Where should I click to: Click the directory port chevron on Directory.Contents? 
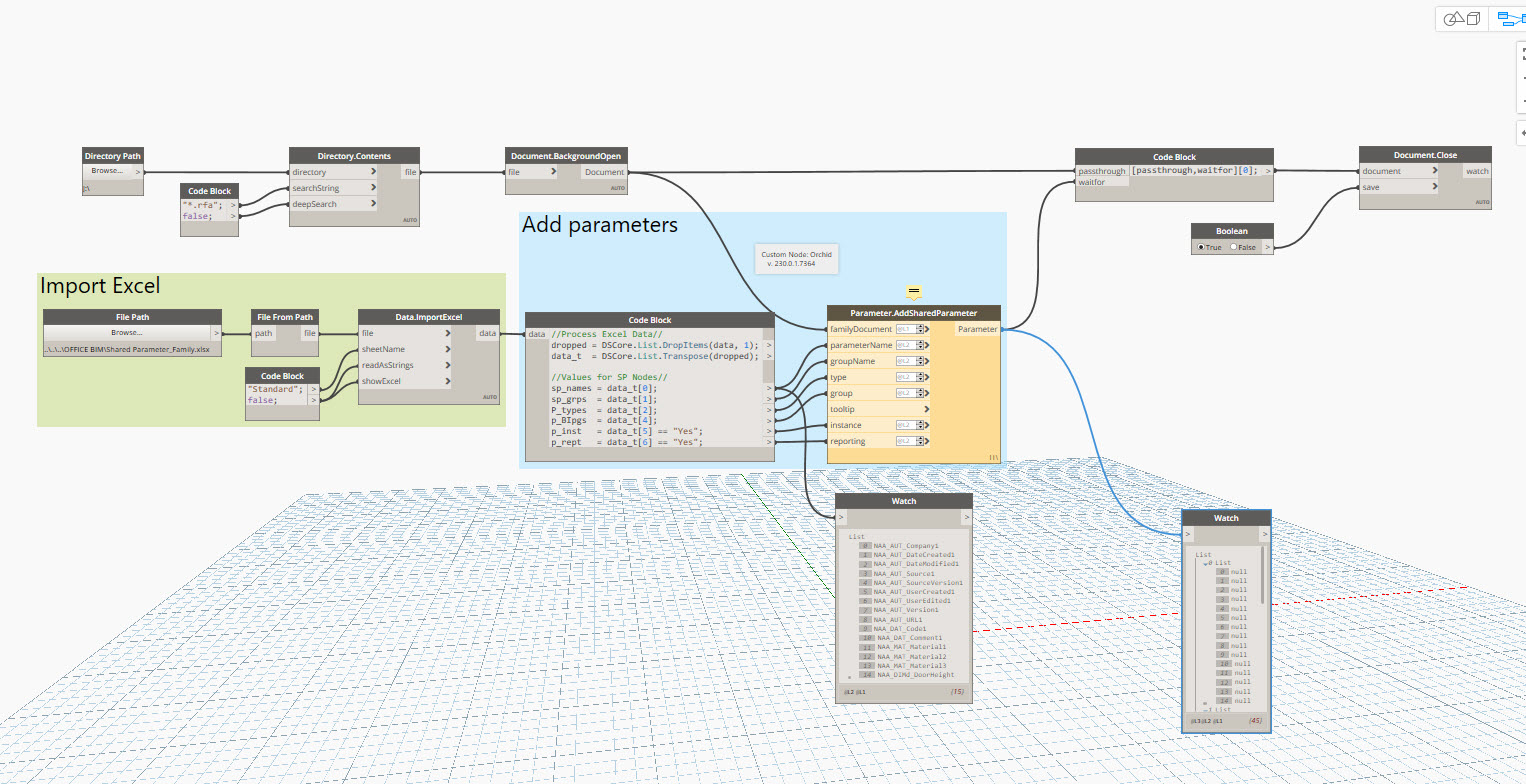coord(373,172)
